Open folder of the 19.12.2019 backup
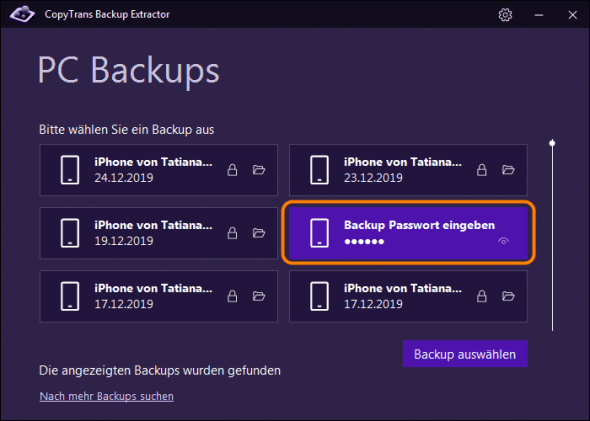 click(x=259, y=233)
